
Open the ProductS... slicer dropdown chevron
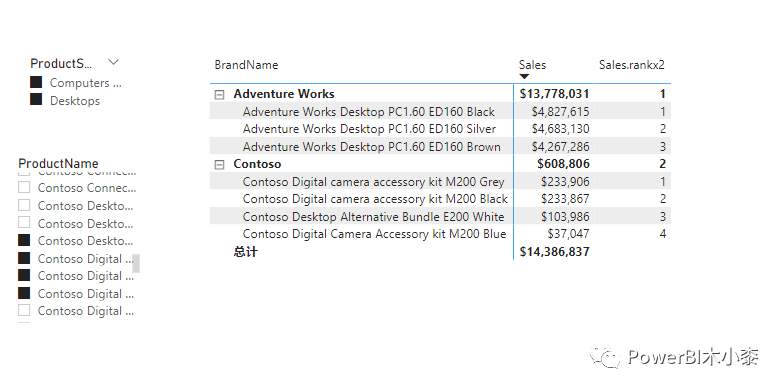(114, 62)
